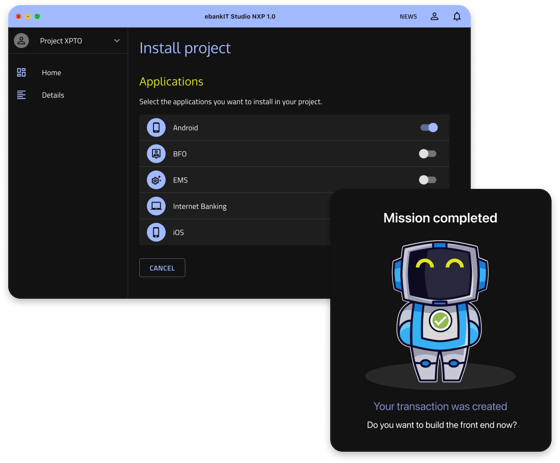The height and width of the screenshot is (463, 560).
Task: Open the user account icon in title bar
Action: click(x=434, y=16)
